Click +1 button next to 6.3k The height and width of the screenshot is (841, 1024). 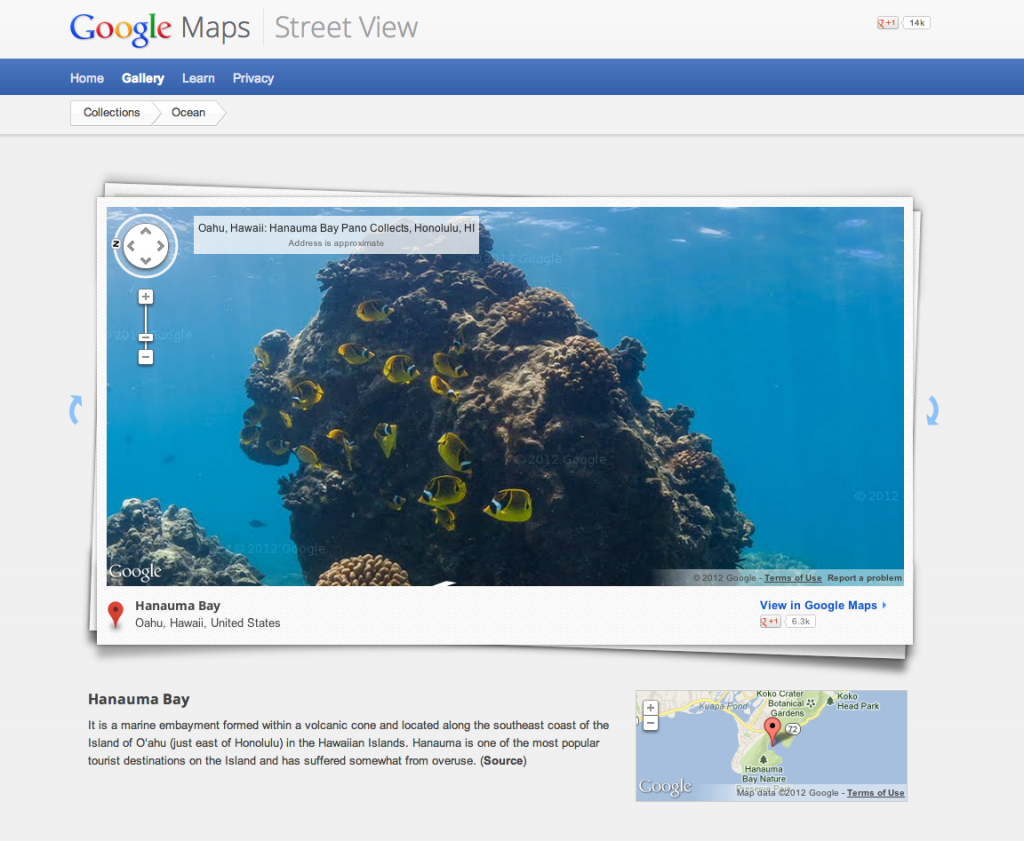tap(770, 622)
